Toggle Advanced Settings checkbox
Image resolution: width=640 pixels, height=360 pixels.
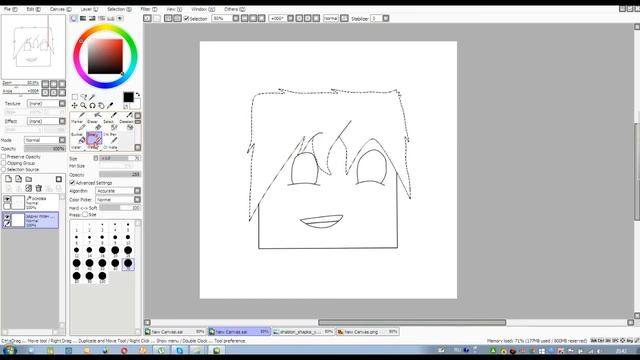(72, 182)
